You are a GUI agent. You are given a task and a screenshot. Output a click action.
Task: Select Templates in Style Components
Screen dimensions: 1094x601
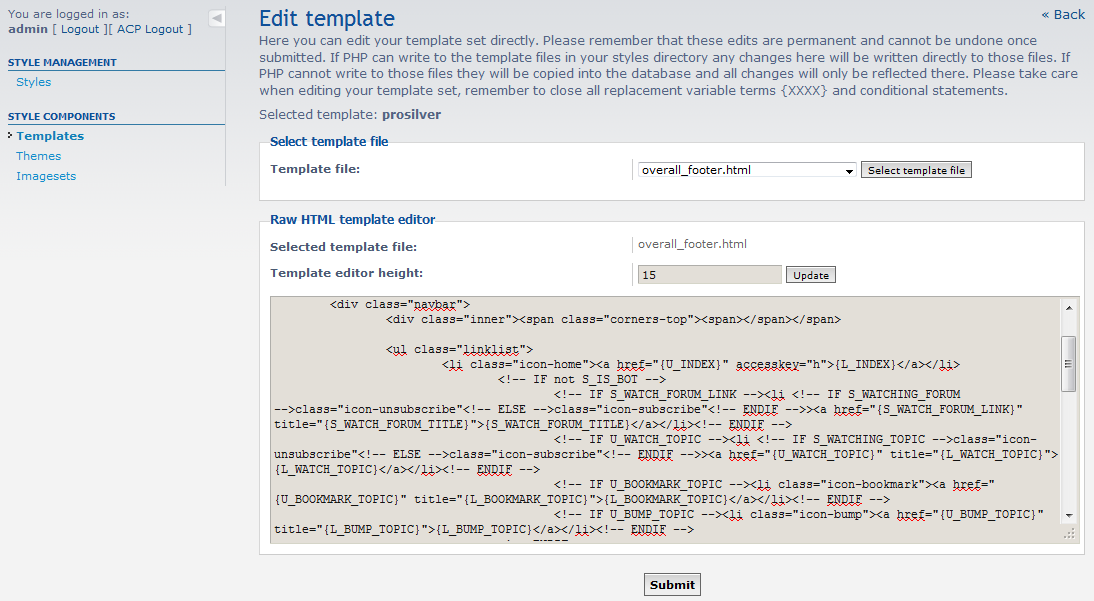tap(50, 136)
